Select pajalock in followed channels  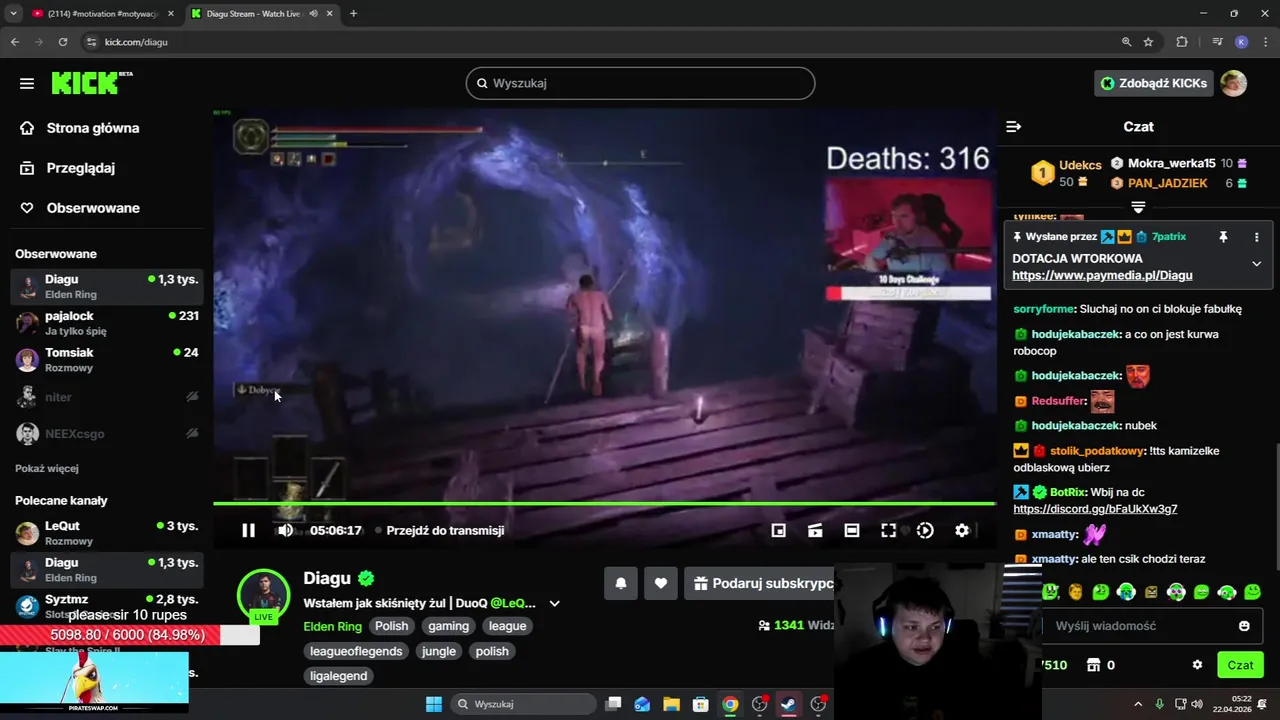coord(107,323)
